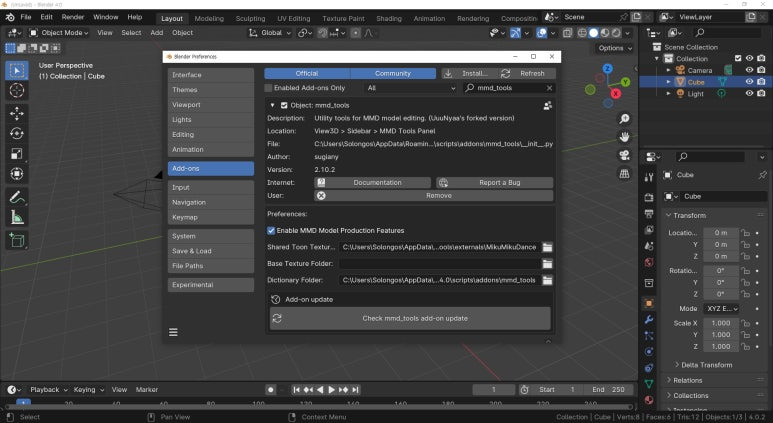
Task: Hide the Cube in viewport
Action: point(749,81)
